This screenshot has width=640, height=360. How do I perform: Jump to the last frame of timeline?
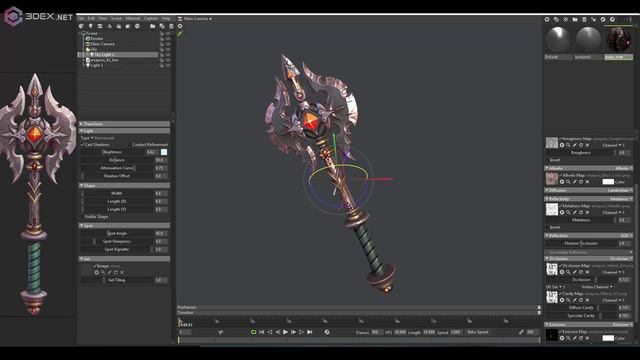click(x=309, y=332)
